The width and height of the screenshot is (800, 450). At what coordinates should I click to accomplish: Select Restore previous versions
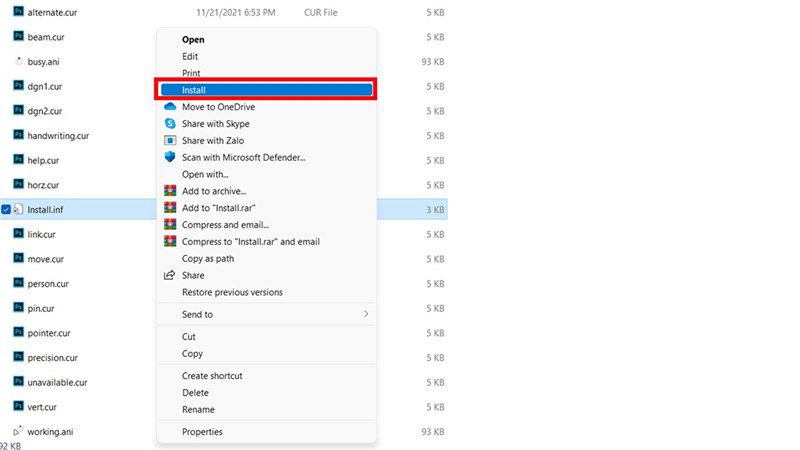click(232, 292)
